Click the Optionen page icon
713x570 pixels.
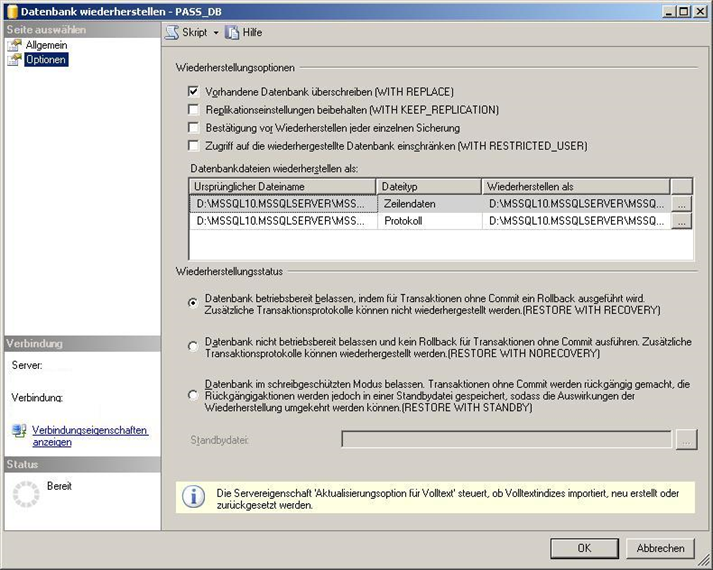coord(14,60)
